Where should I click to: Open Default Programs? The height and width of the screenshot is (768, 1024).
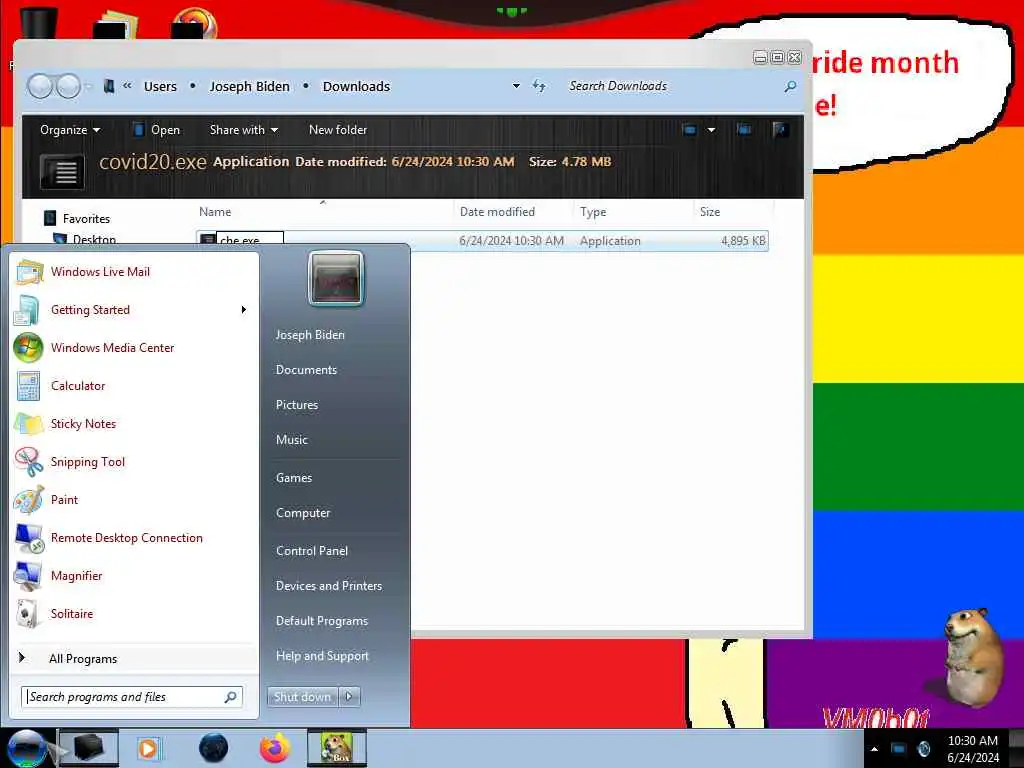coord(322,621)
